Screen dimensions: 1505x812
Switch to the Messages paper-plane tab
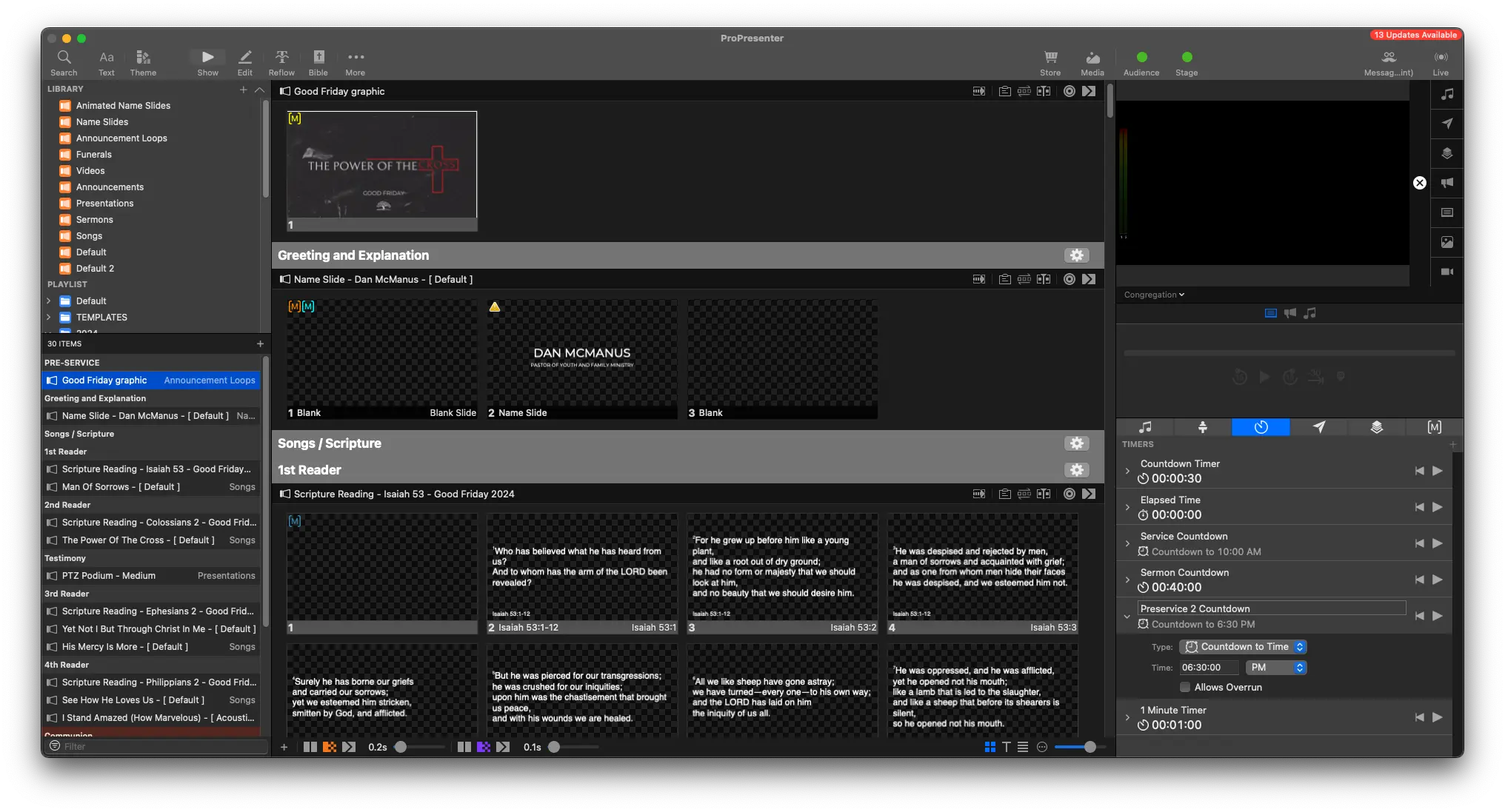[1318, 427]
